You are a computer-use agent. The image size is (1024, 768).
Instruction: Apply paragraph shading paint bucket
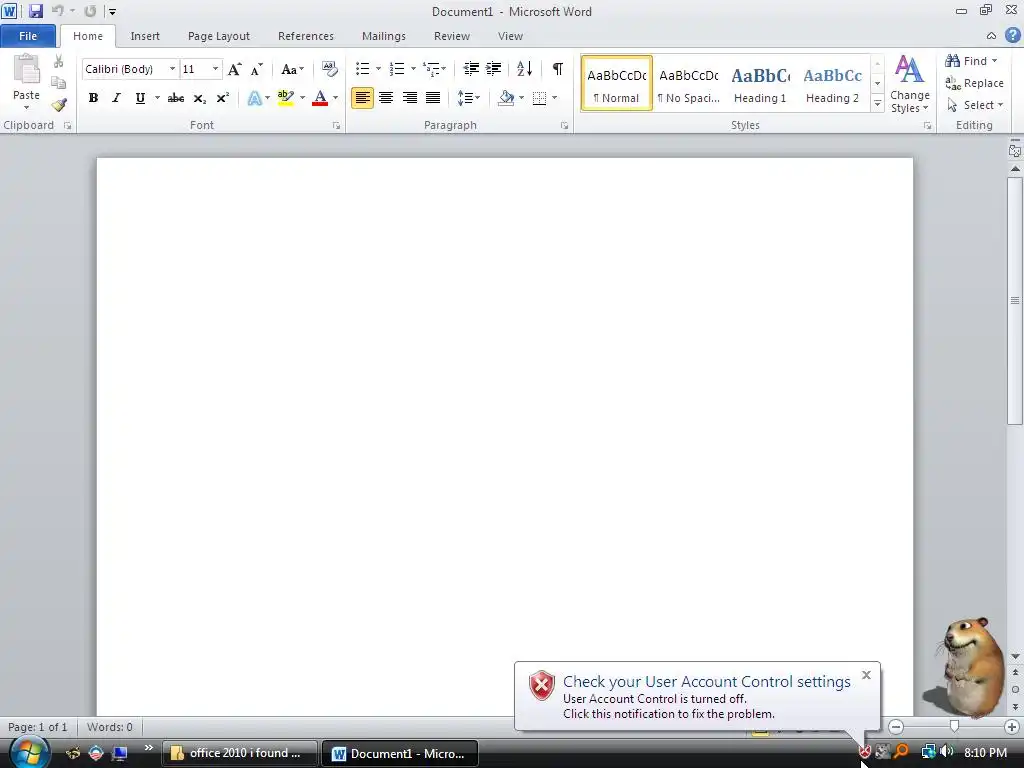point(506,98)
